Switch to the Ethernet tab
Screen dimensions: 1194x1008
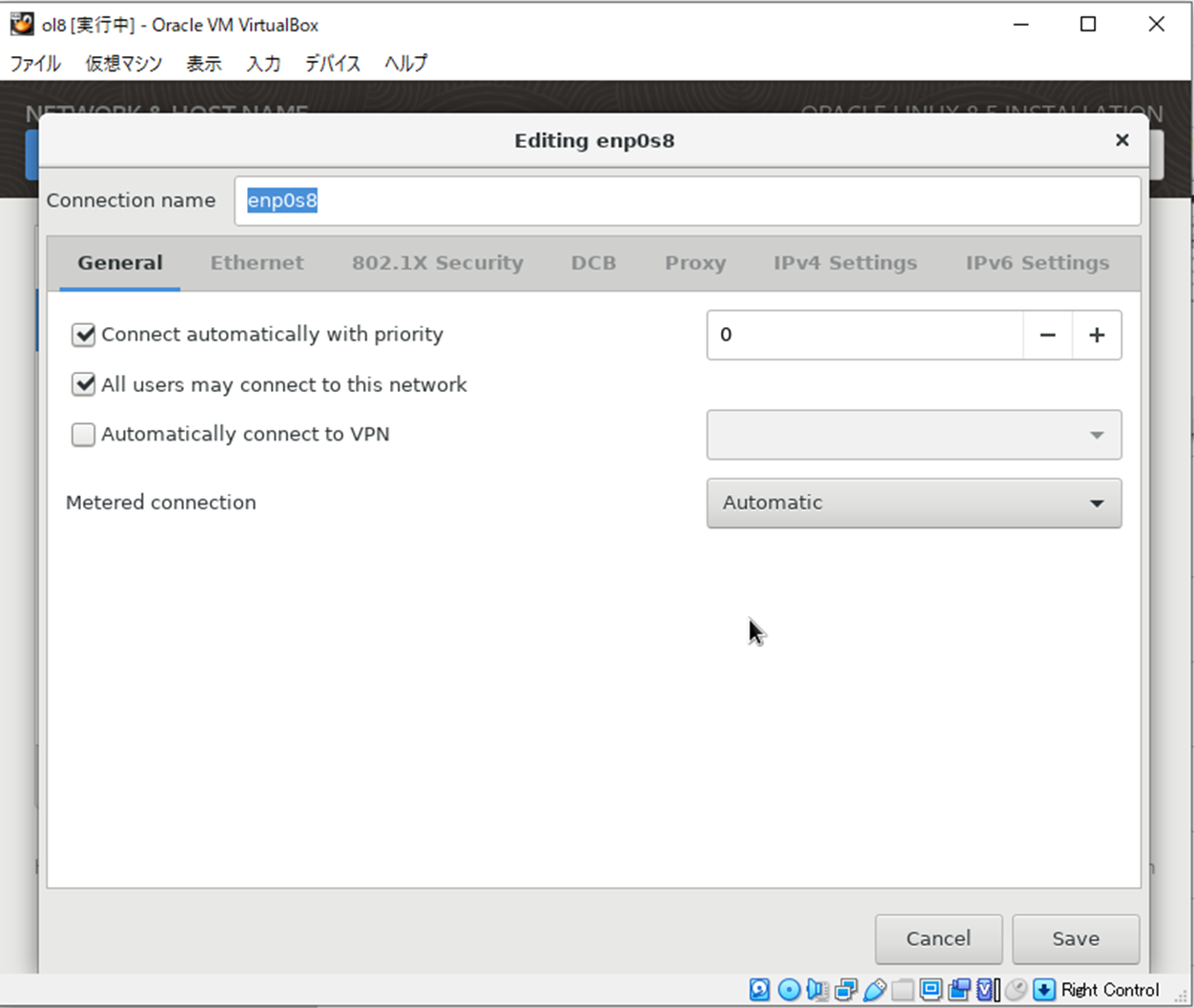pos(257,263)
